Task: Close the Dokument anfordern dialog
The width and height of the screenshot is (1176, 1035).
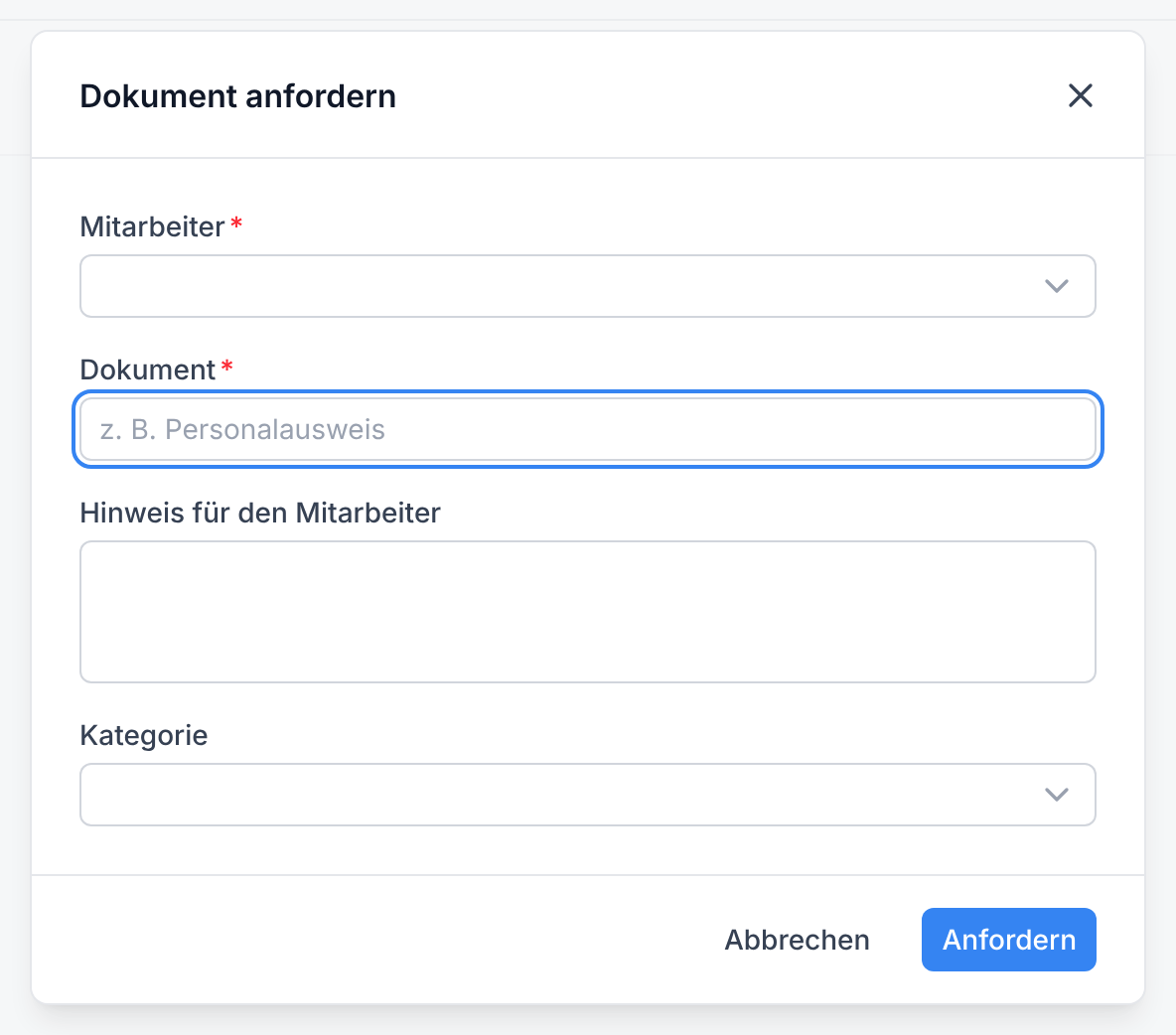Action: tap(1080, 96)
